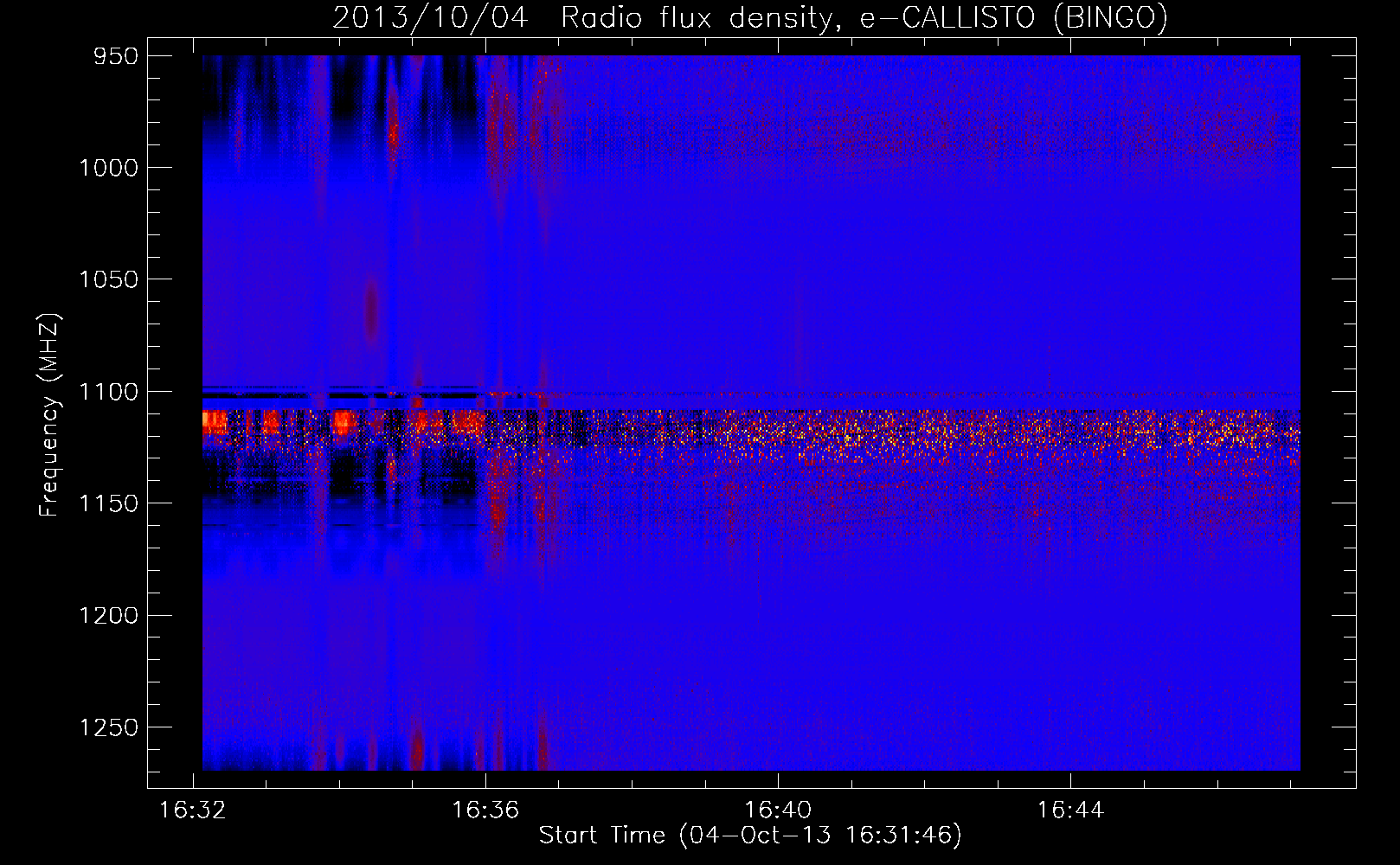Click the 16:36 time axis label

[485, 811]
